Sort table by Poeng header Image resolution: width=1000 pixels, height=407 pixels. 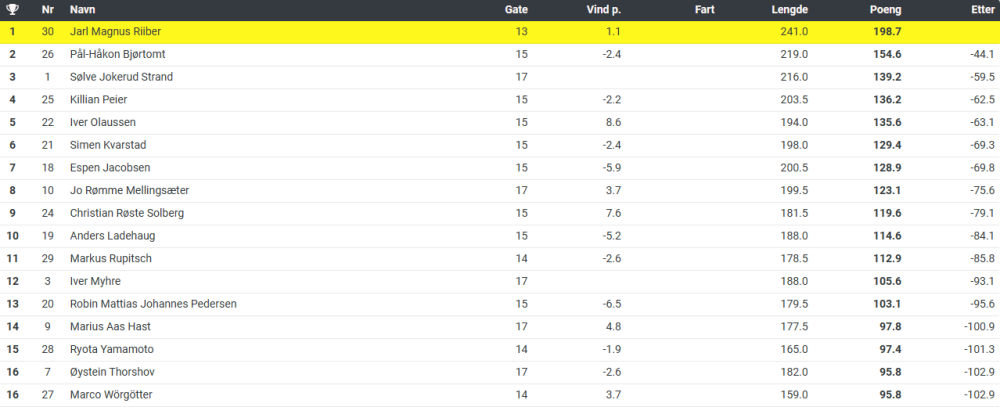885,10
